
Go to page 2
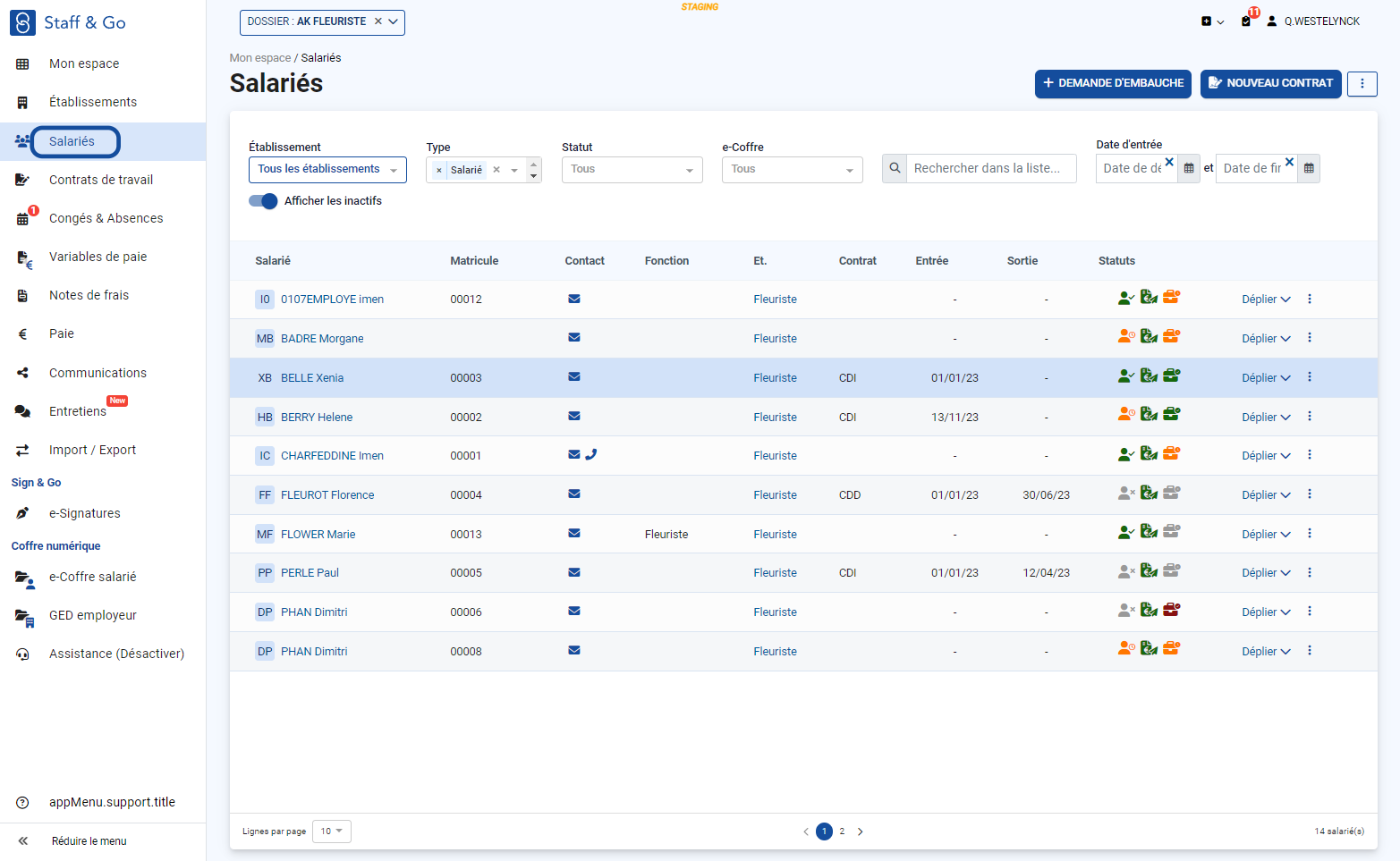[842, 831]
